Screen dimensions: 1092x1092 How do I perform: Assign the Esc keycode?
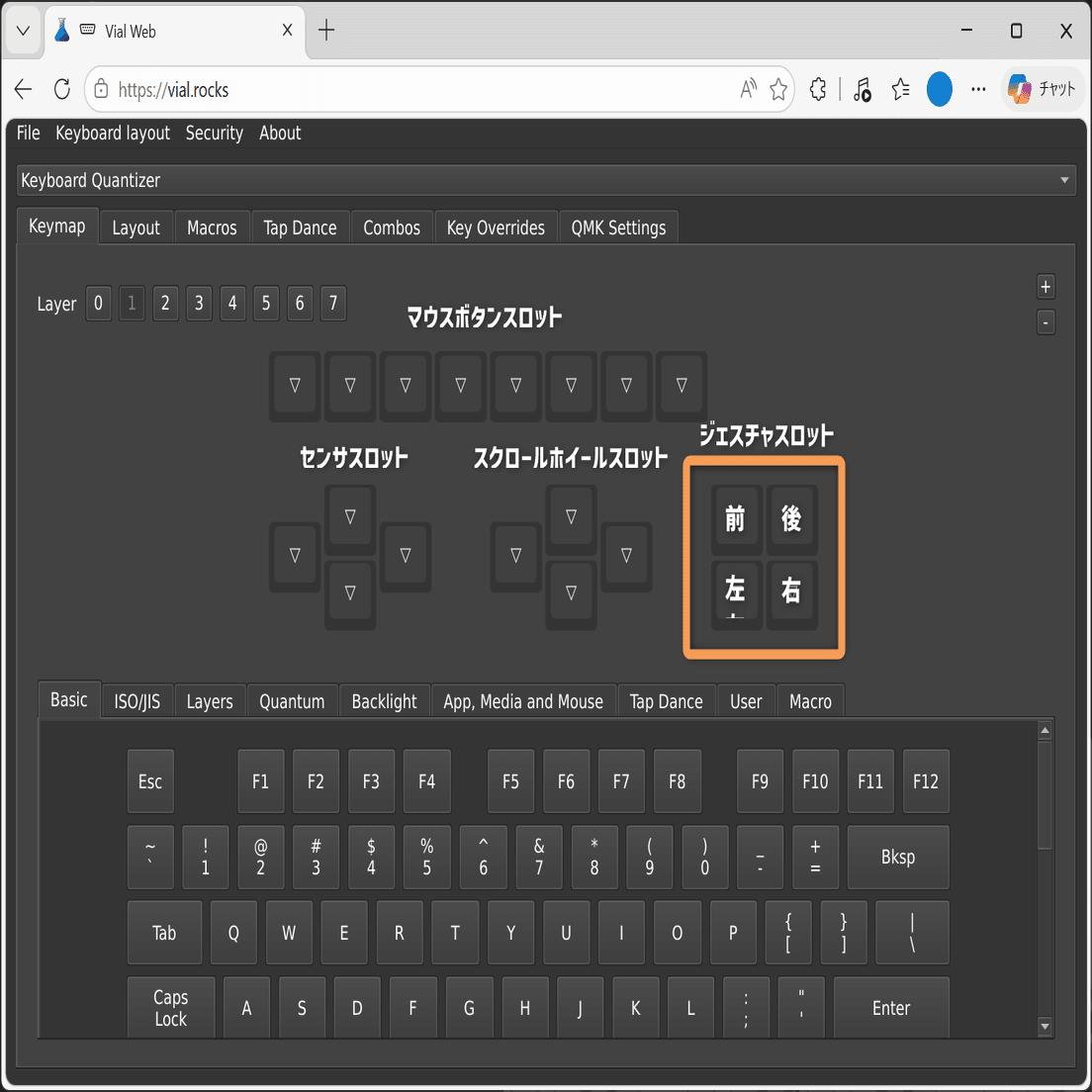[150, 781]
